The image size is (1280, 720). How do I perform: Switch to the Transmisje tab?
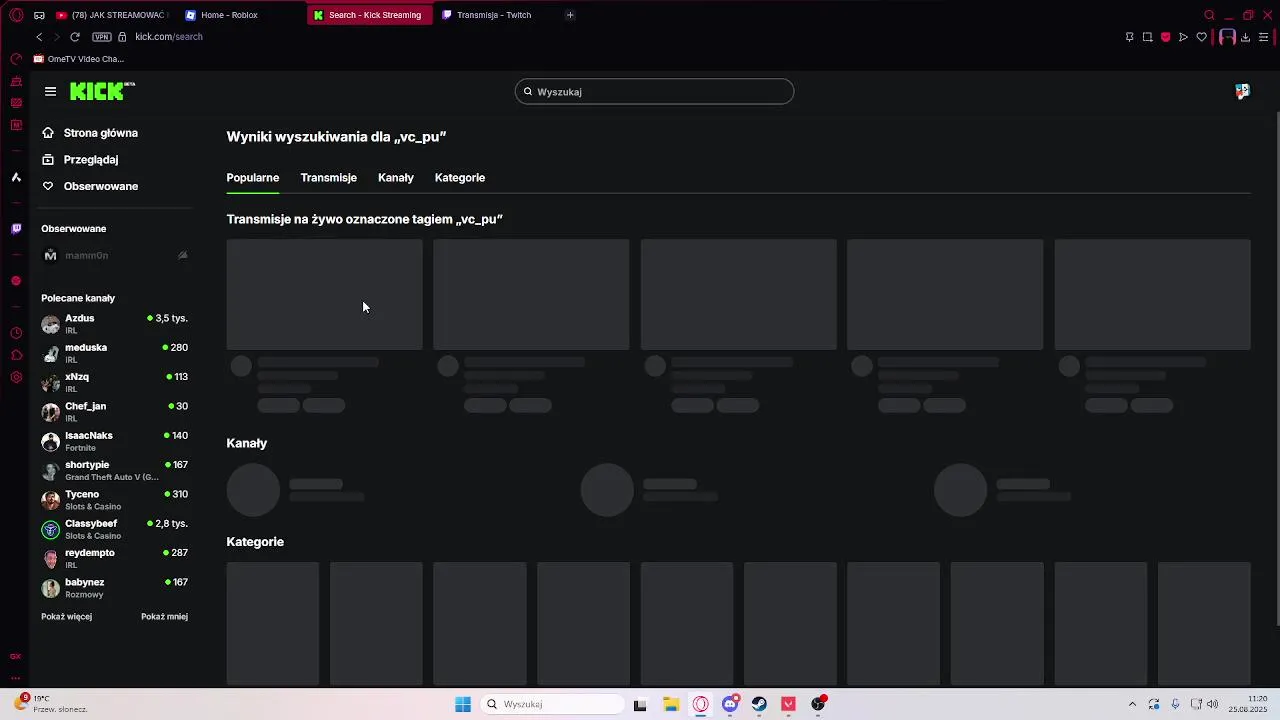(328, 178)
